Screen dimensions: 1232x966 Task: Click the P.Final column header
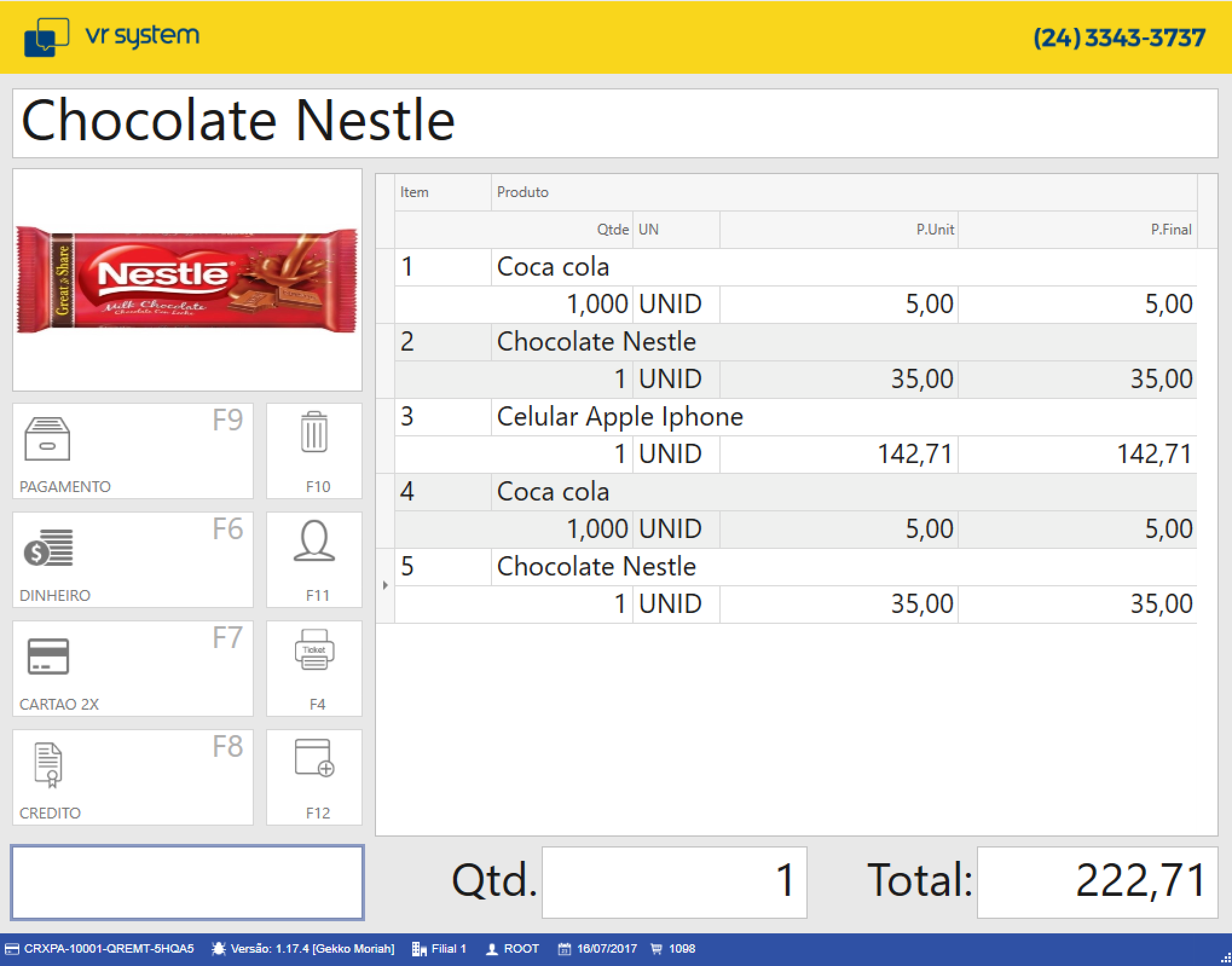point(1170,230)
